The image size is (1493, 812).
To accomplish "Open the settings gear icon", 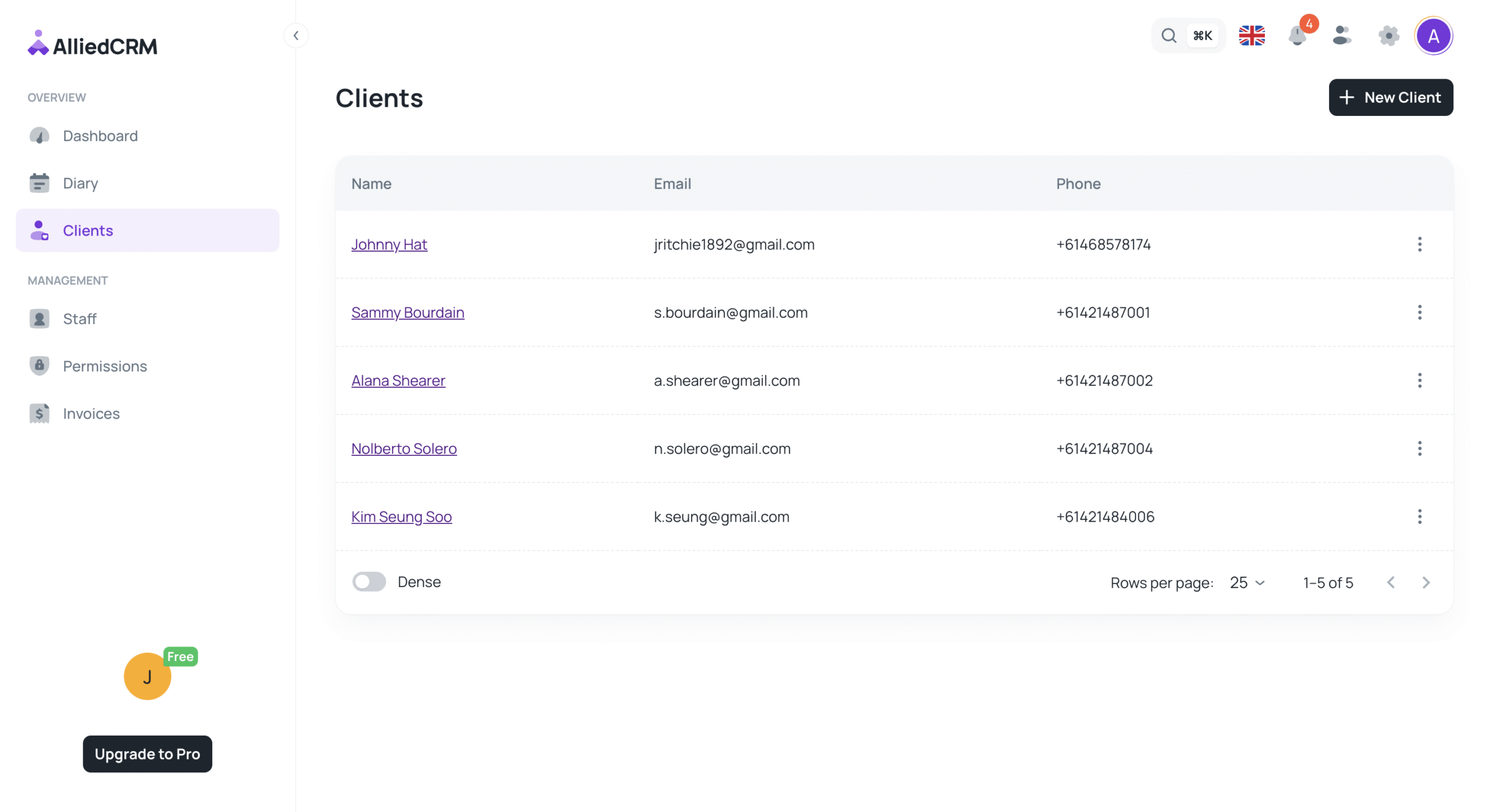I will (x=1389, y=36).
